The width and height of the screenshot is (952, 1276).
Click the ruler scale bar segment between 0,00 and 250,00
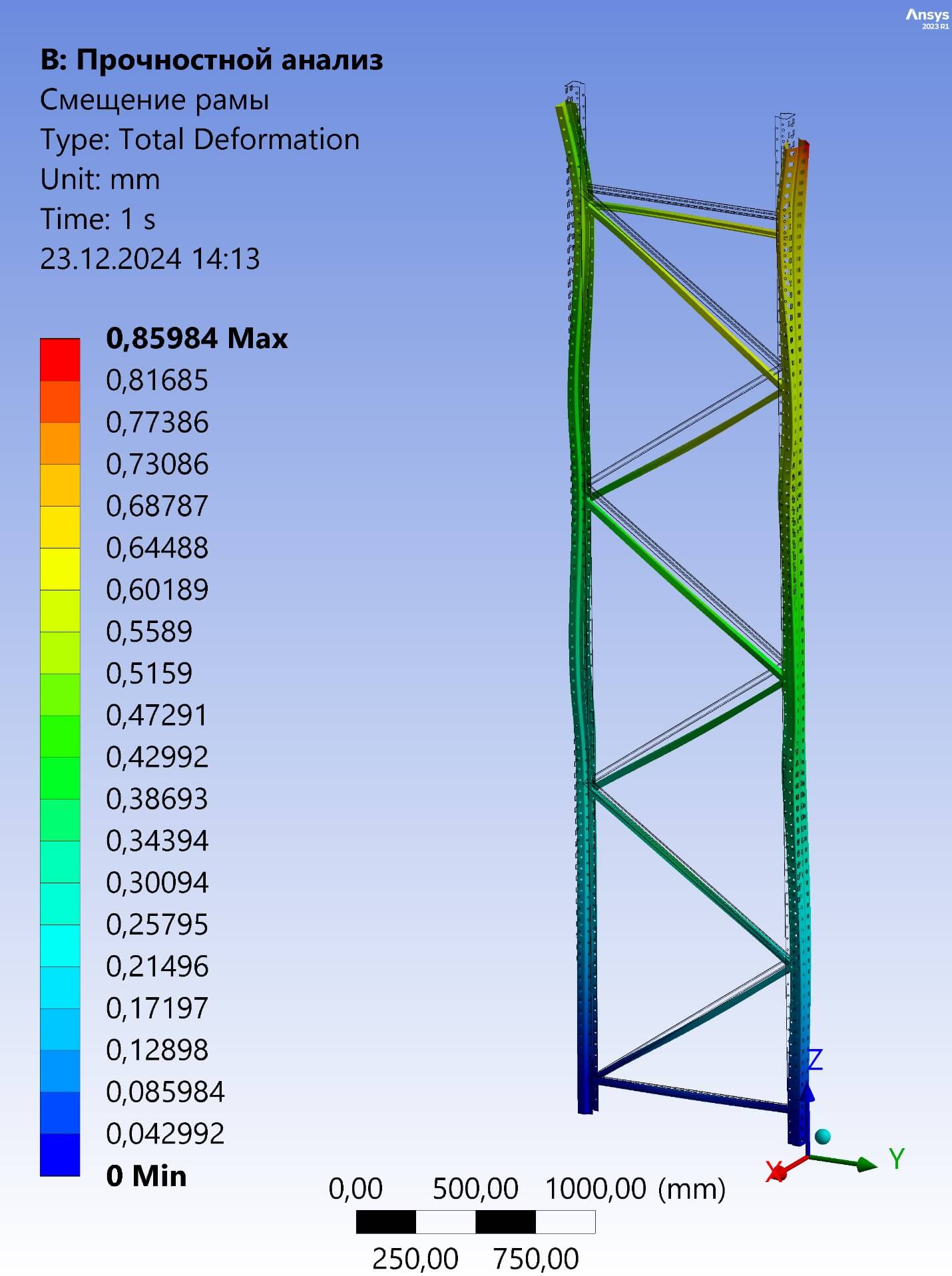coord(386,1222)
